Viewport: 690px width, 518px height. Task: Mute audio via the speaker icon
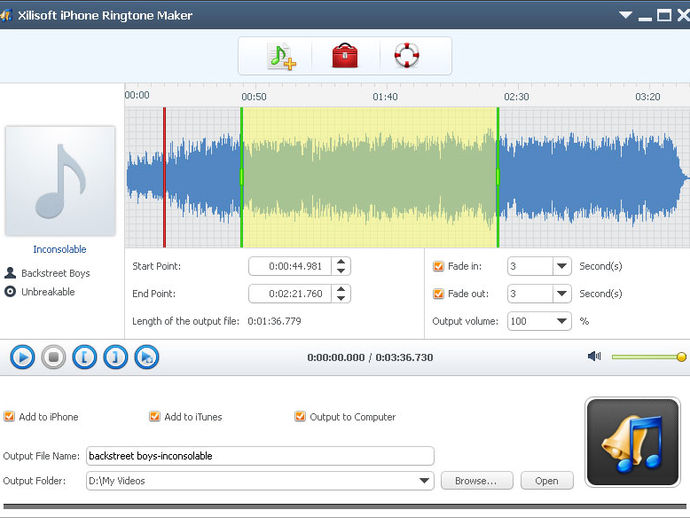pyautogui.click(x=594, y=356)
